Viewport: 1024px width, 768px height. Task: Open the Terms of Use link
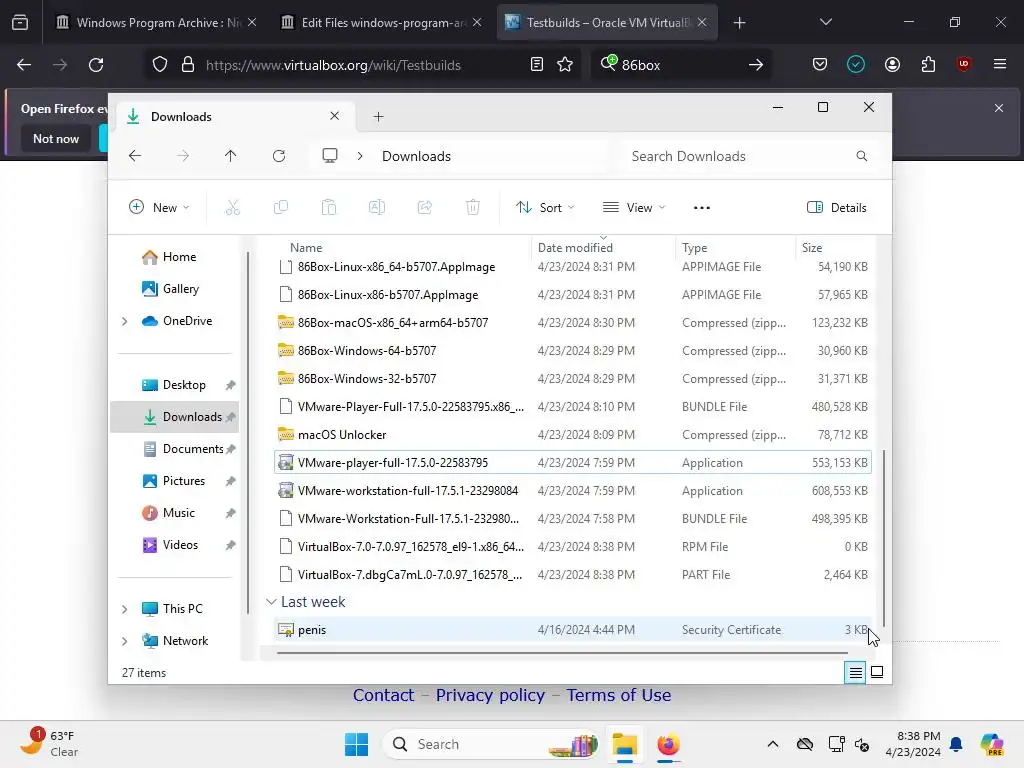click(618, 696)
